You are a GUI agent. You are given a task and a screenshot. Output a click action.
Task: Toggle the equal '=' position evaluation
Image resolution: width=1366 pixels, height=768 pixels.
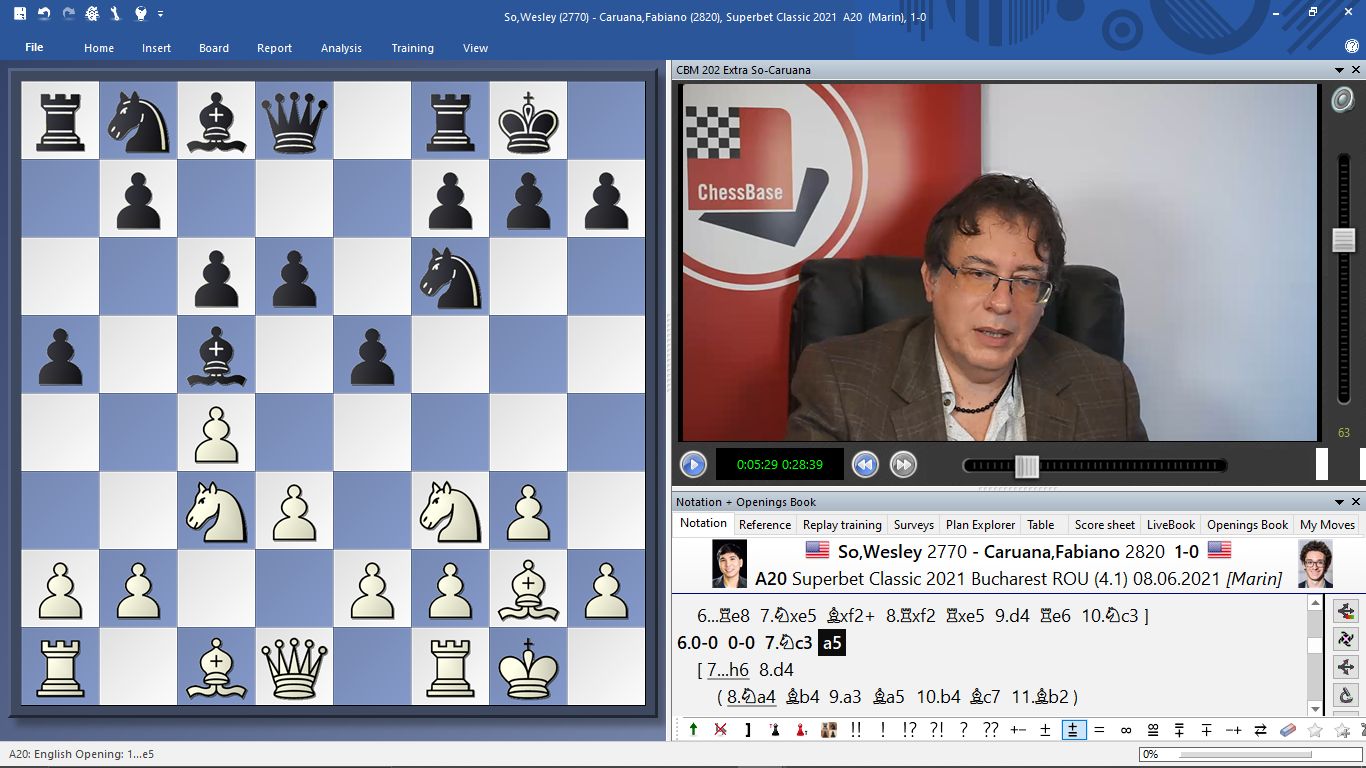(x=1099, y=730)
